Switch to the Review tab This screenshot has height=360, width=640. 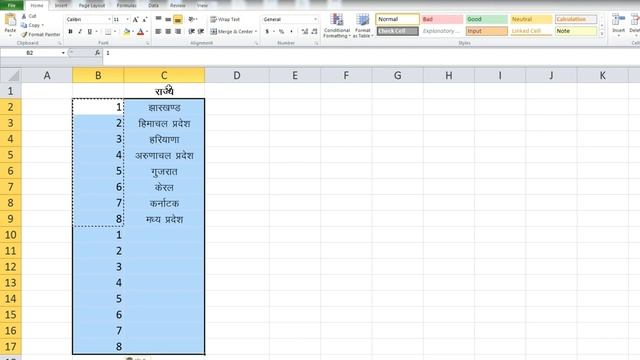point(178,5)
